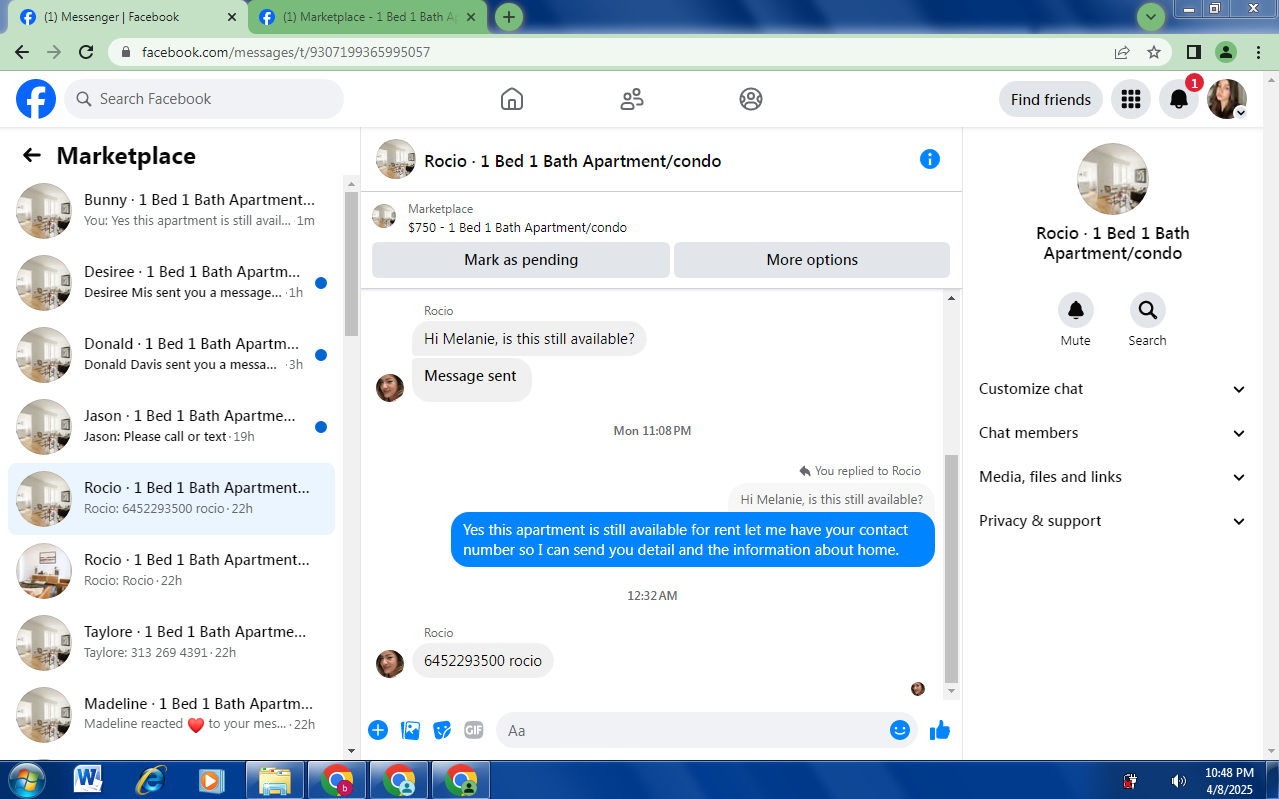
Task: Click the back arrow beside Marketplace
Action: coord(32,155)
